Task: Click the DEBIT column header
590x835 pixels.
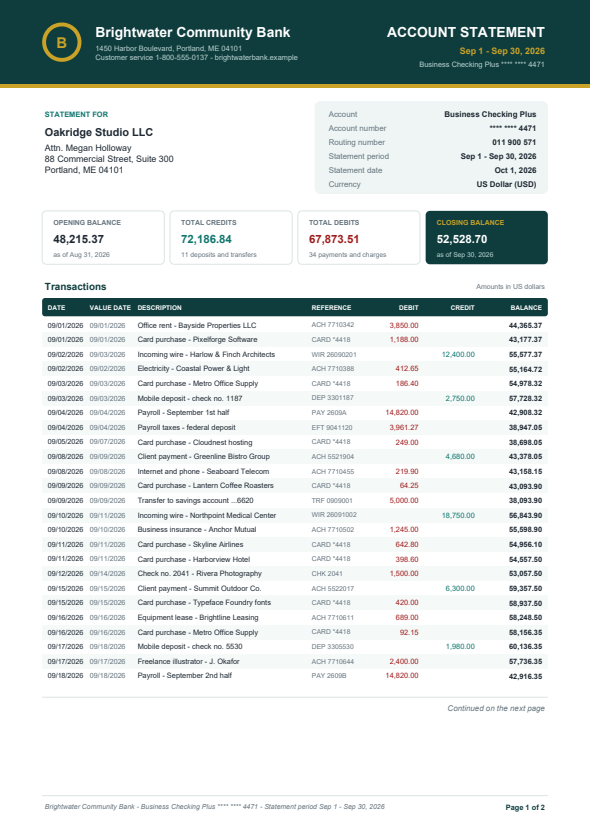Action: pos(408,308)
